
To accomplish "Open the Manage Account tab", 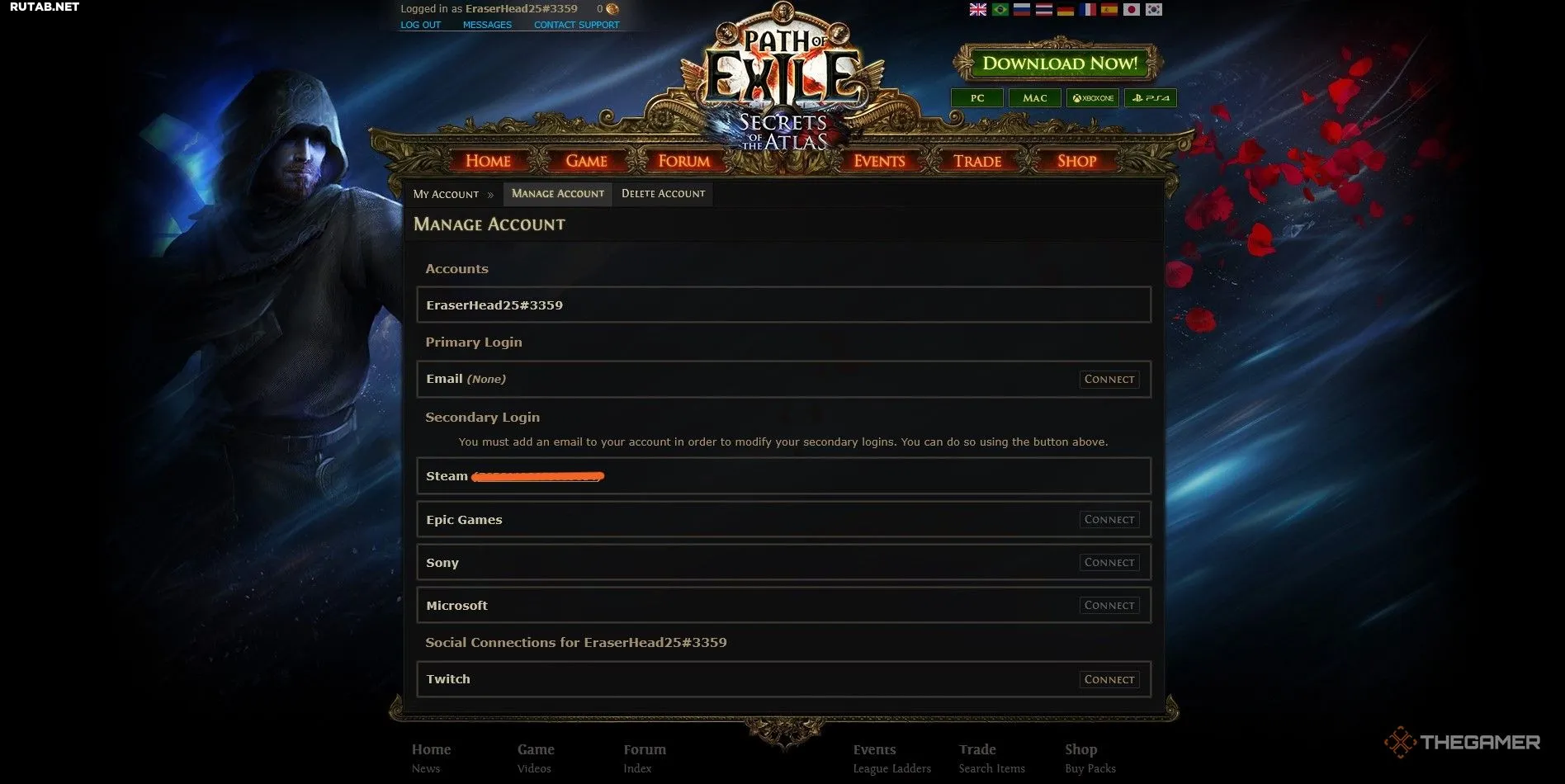I will (557, 194).
